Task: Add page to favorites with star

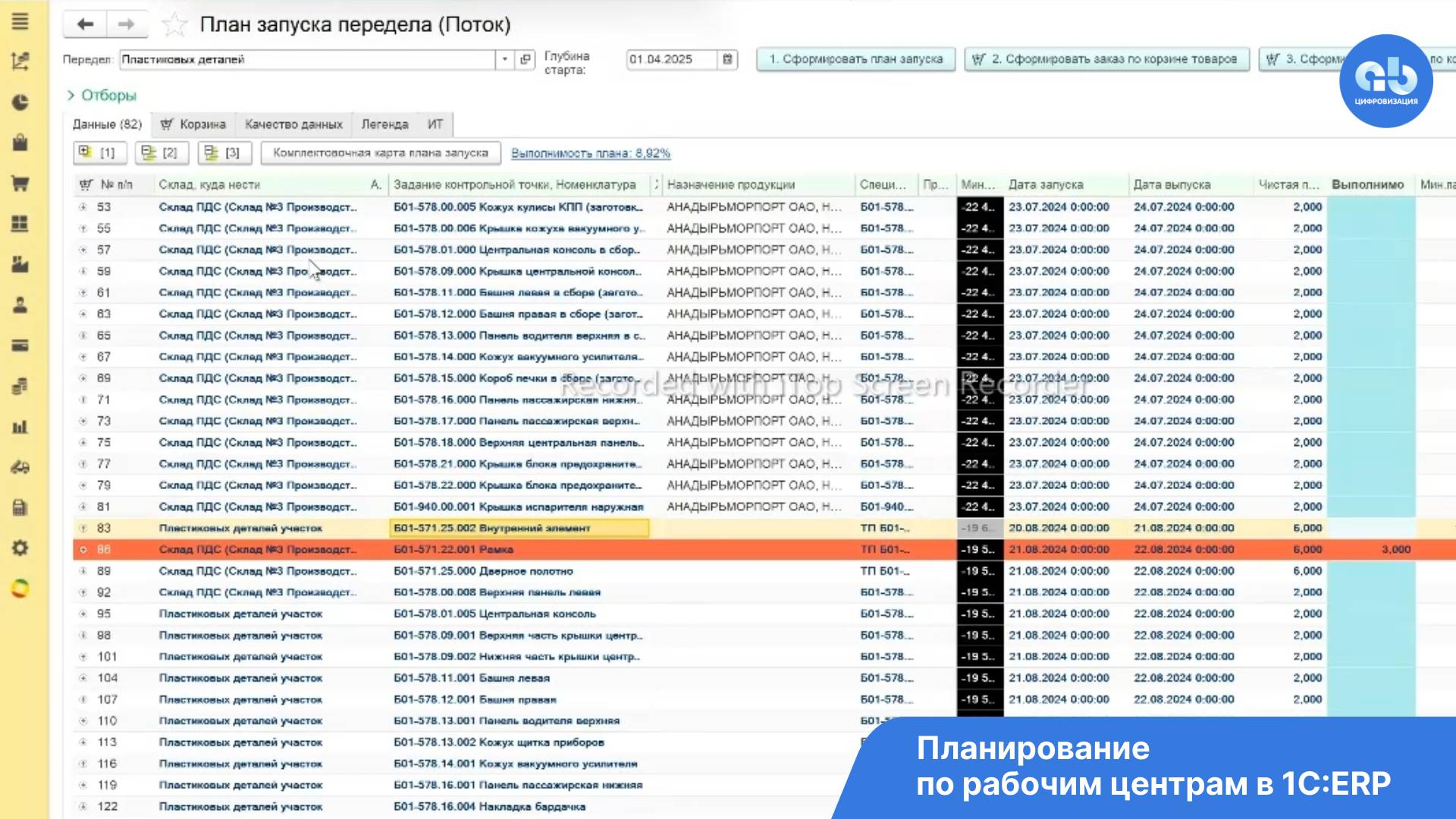Action: click(174, 25)
